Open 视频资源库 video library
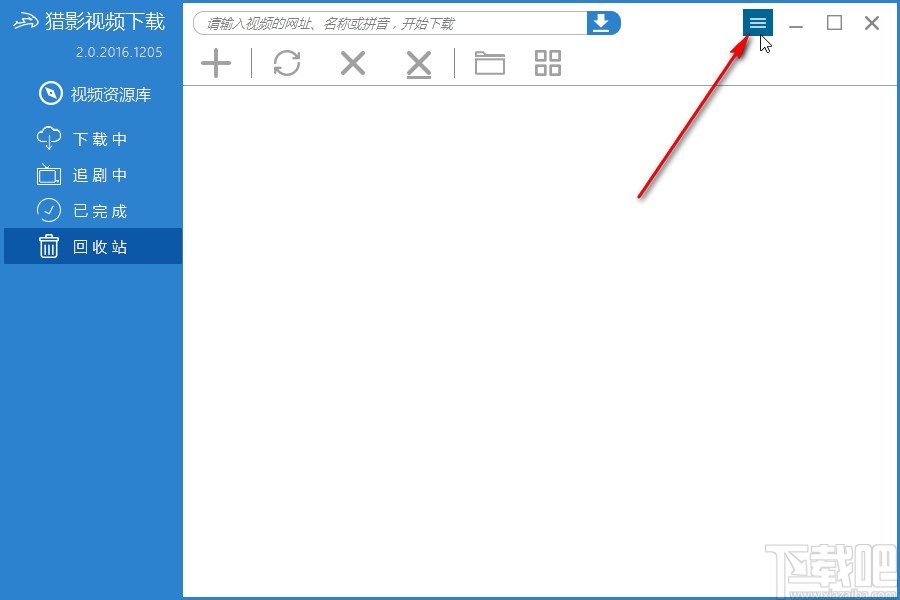Image resolution: width=900 pixels, height=600 pixels. pyautogui.click(x=93, y=94)
